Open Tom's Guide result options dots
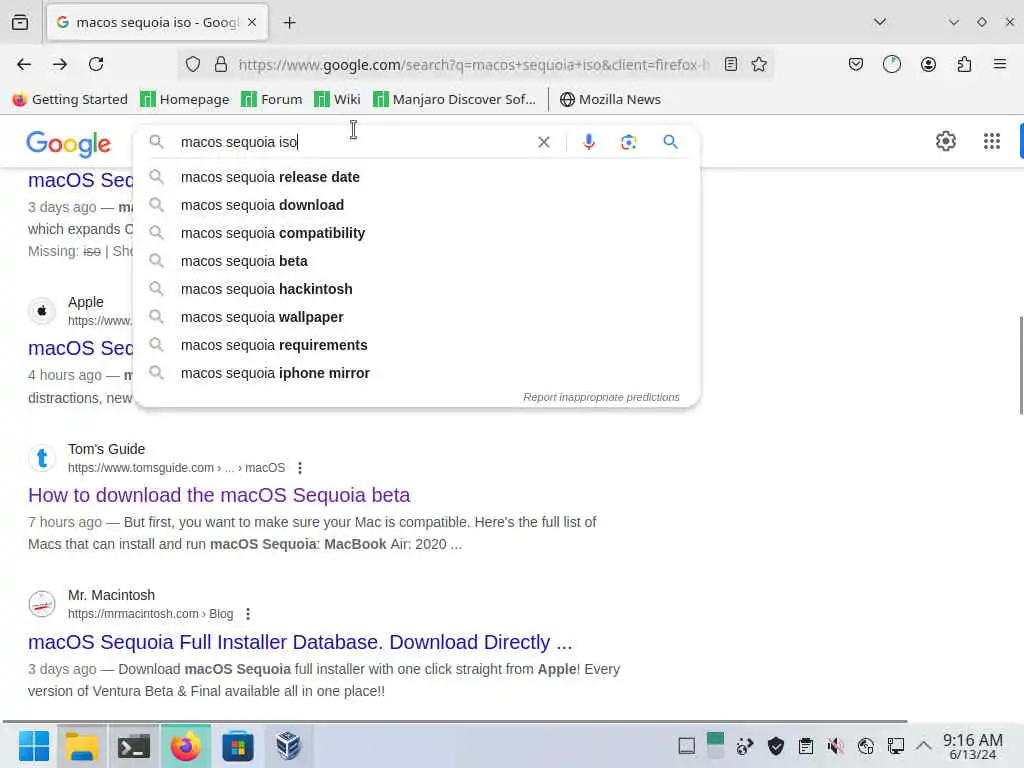1024x768 pixels. click(x=300, y=468)
